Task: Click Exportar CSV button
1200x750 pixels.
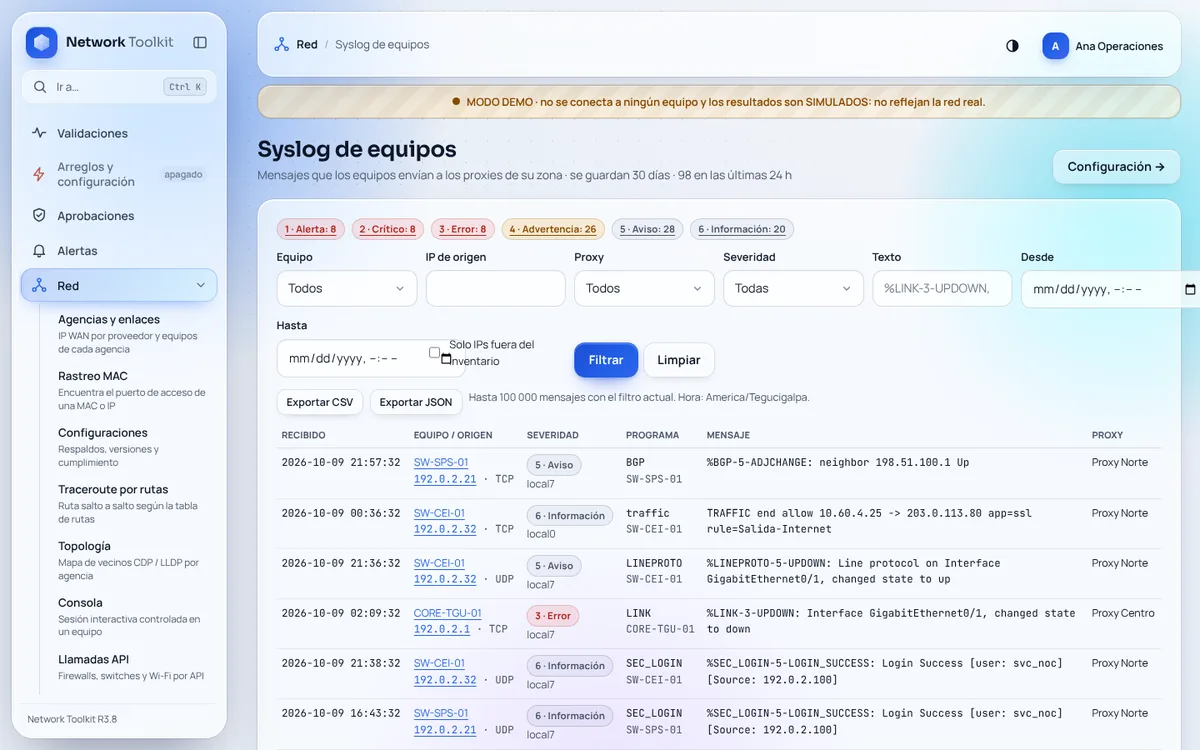Action: [320, 402]
